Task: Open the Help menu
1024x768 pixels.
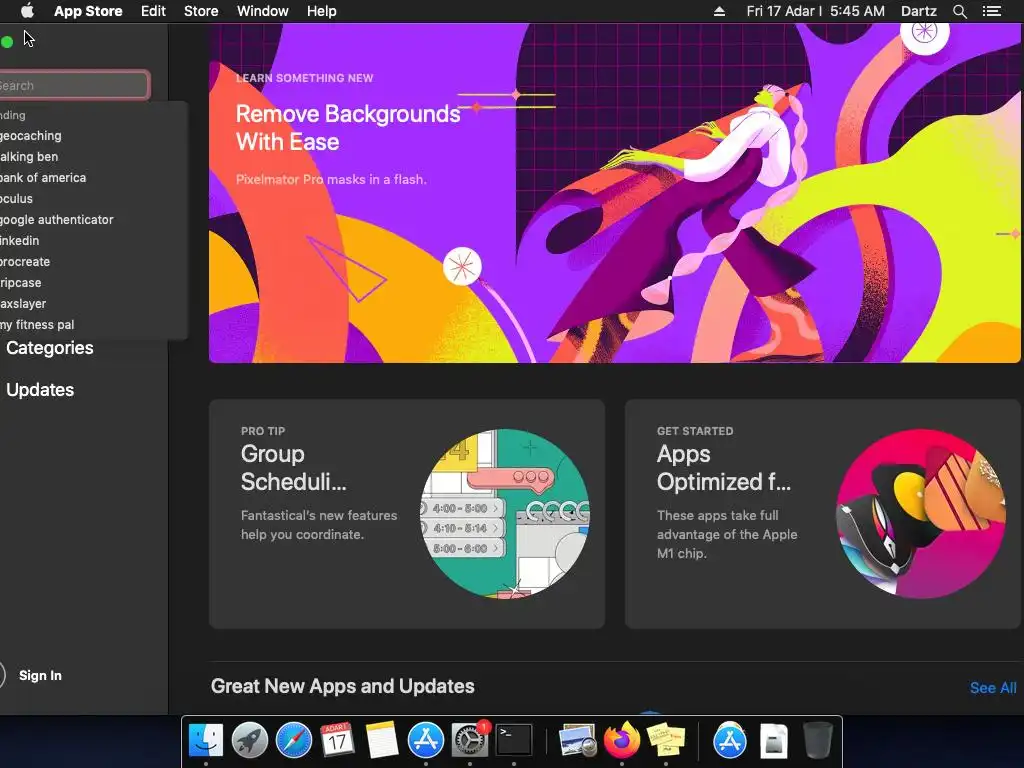Action: [322, 11]
